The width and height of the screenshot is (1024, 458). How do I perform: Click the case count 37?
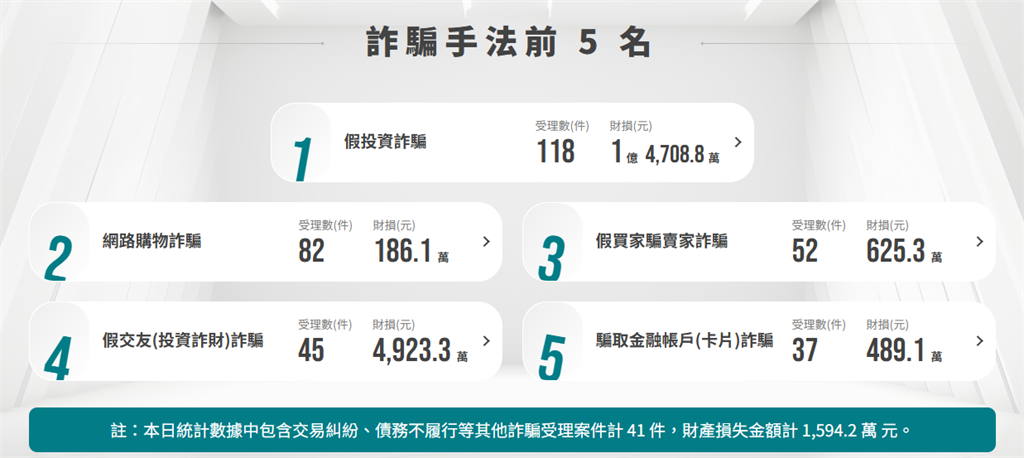[805, 350]
